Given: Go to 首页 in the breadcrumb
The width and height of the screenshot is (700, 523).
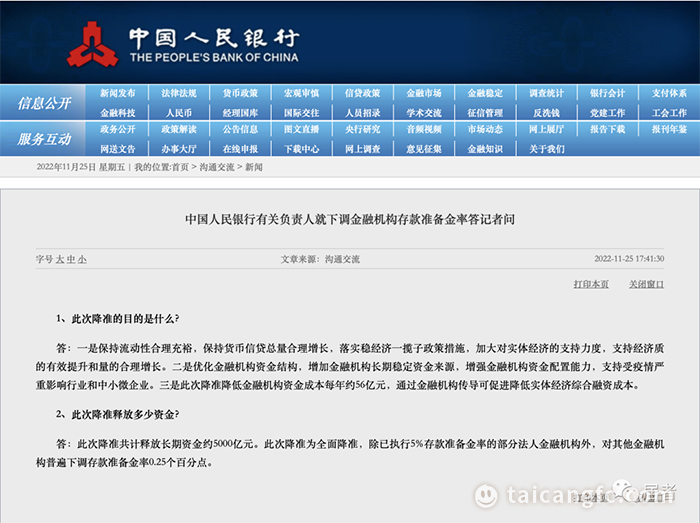Looking at the screenshot, I should click(180, 167).
